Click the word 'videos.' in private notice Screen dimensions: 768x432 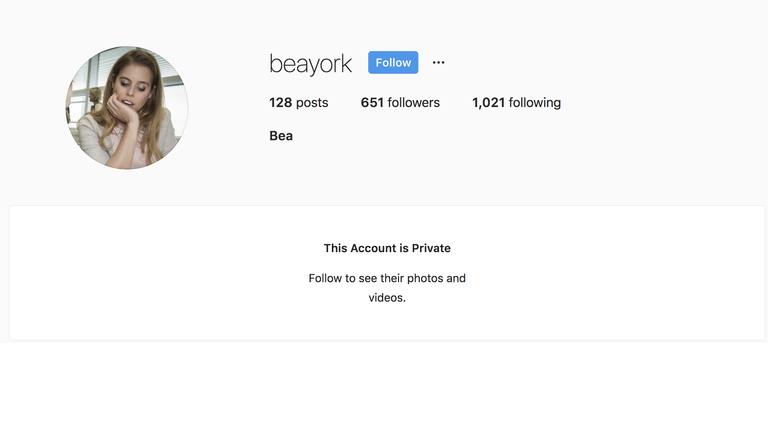pyautogui.click(x=387, y=298)
